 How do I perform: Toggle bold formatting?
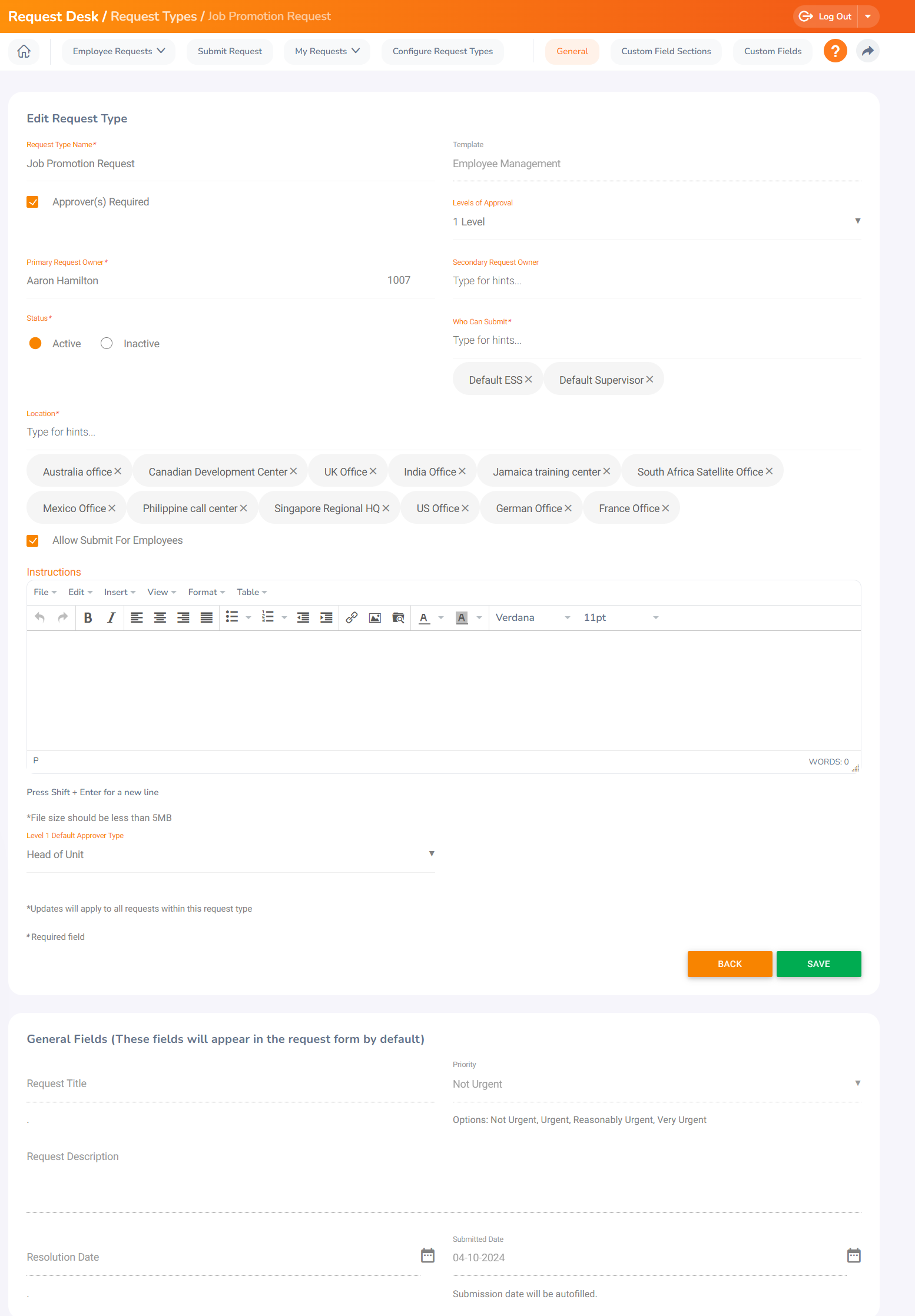88,617
